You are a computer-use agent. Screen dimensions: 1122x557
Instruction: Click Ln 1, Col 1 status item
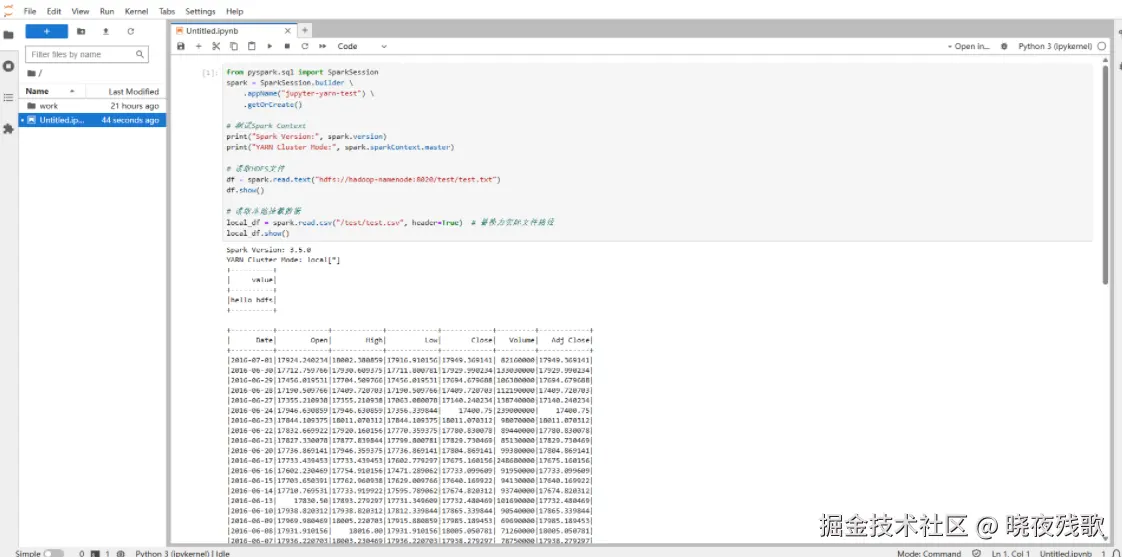point(1010,553)
